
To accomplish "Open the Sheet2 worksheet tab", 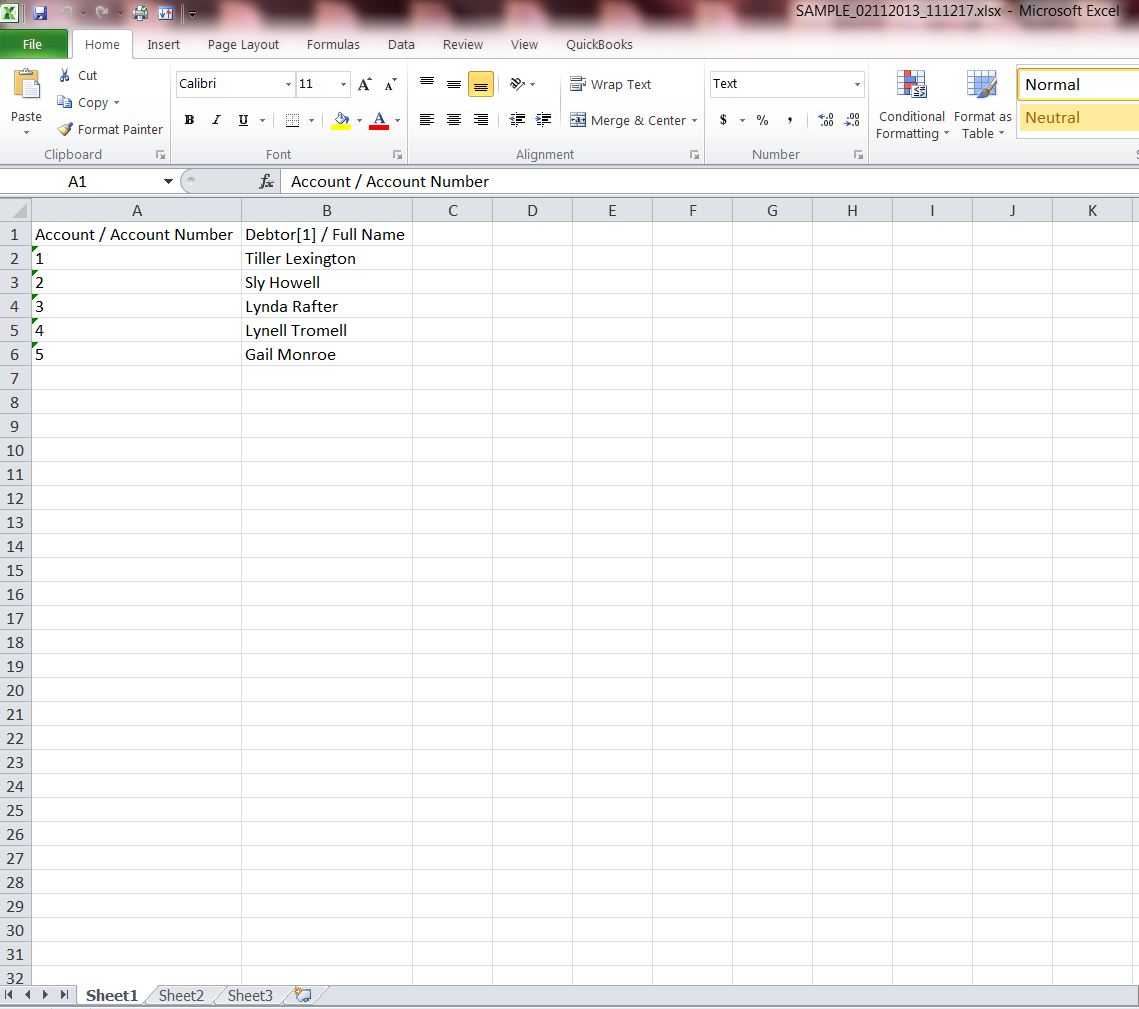I will tap(181, 995).
